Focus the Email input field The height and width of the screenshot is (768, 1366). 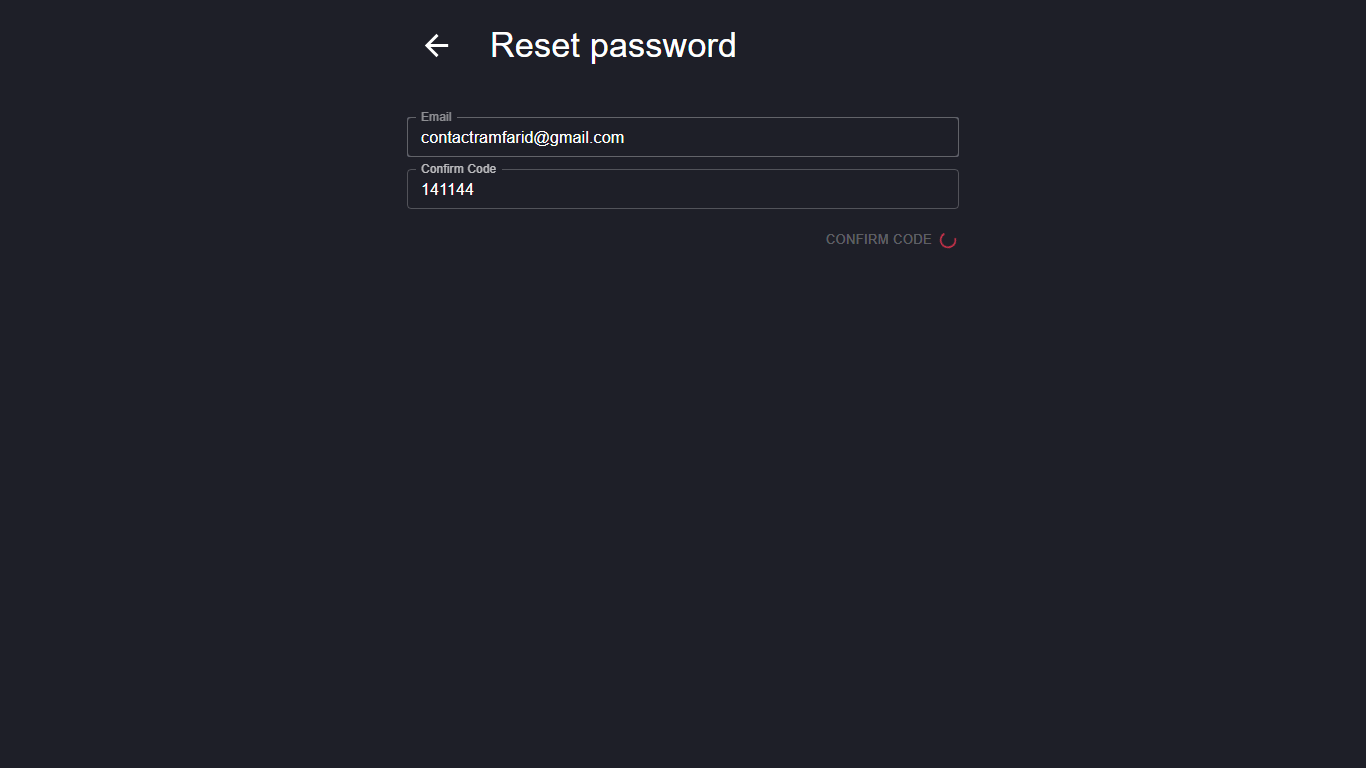tap(682, 138)
